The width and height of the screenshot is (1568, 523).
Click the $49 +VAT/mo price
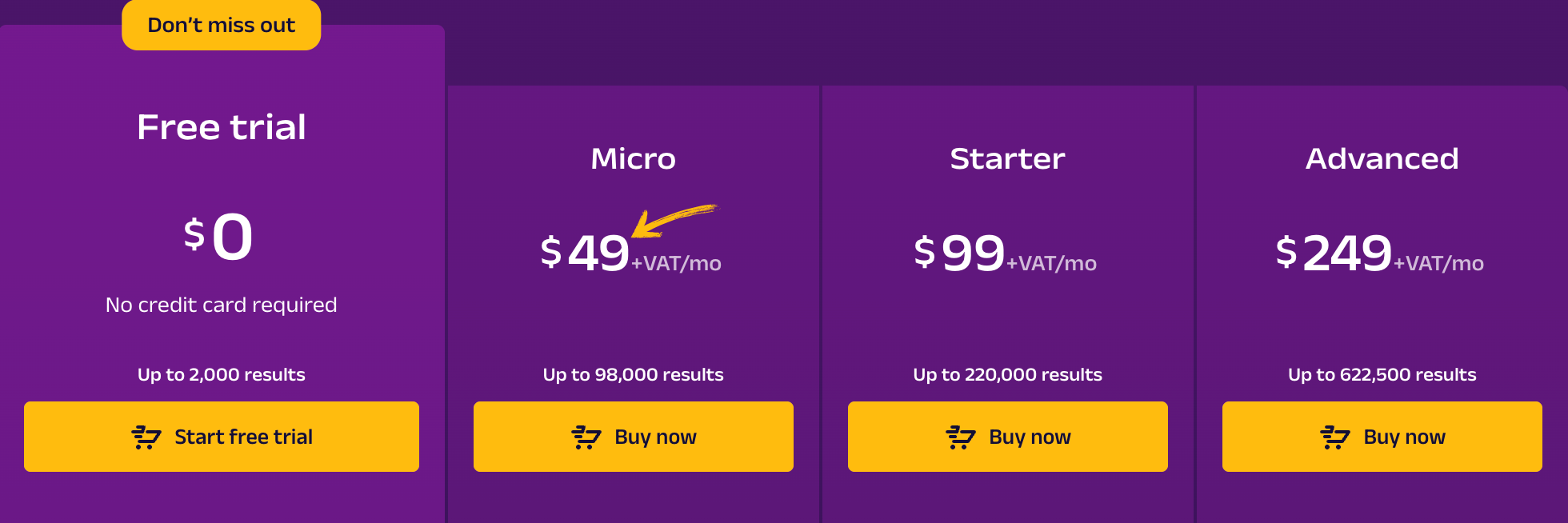click(631, 253)
